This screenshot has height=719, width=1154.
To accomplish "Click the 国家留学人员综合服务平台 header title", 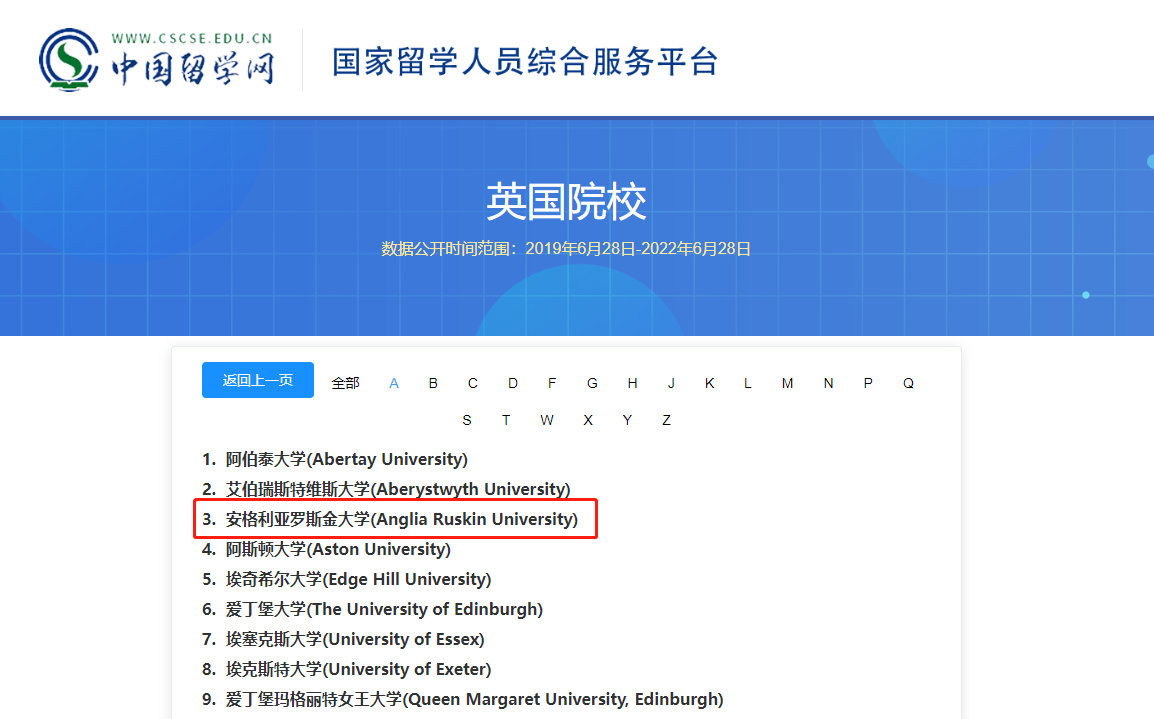I will coord(525,61).
